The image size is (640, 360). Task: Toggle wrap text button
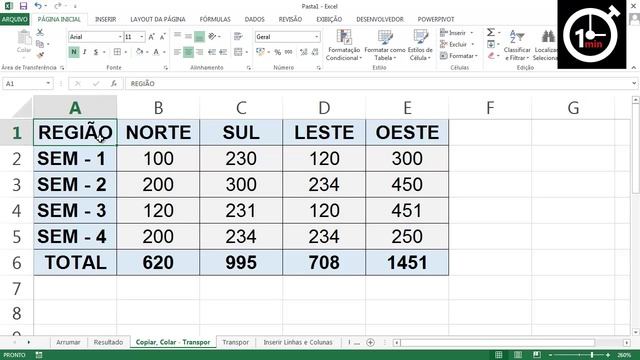point(238,37)
